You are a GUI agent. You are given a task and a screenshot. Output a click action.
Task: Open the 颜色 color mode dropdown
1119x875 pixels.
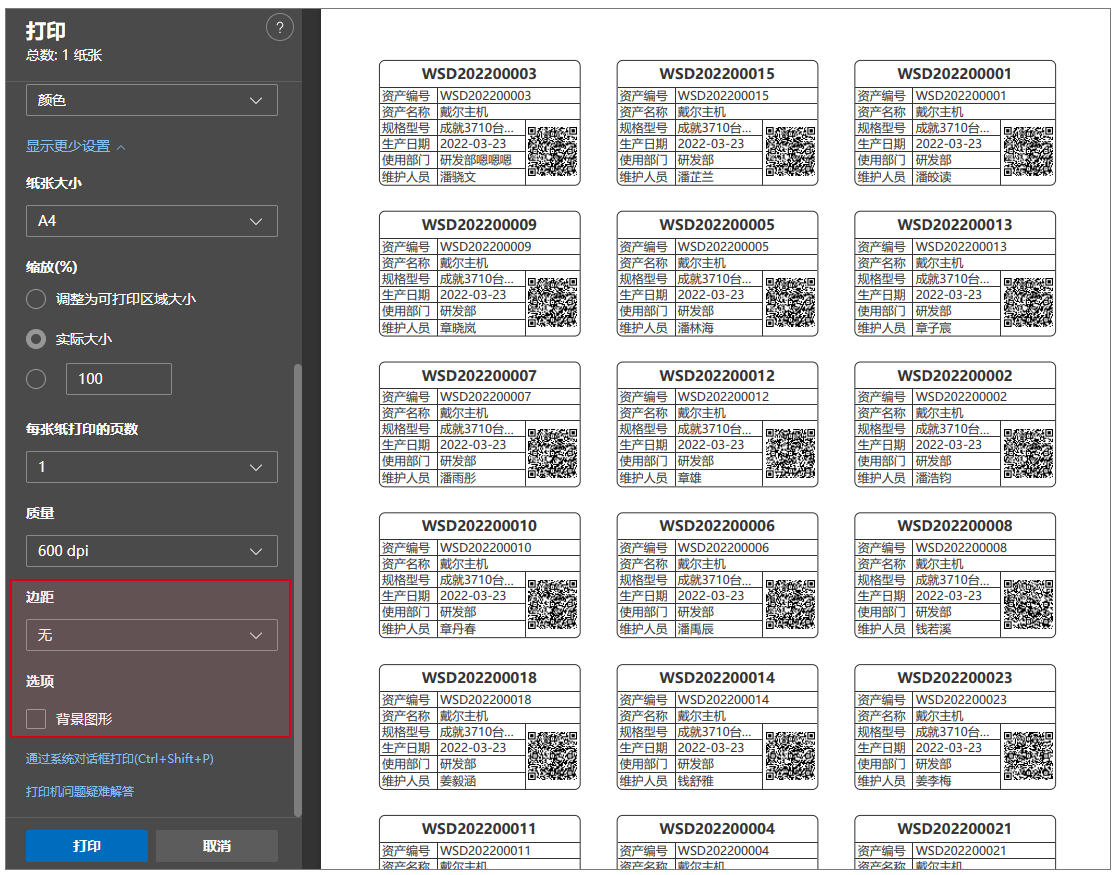pyautogui.click(x=151, y=100)
